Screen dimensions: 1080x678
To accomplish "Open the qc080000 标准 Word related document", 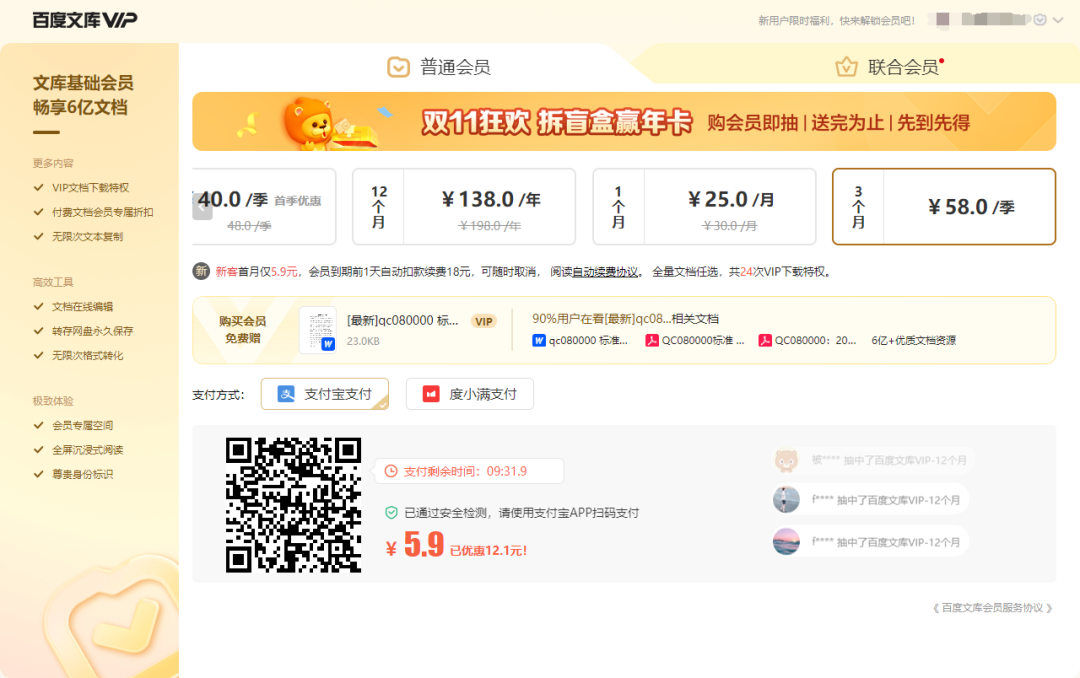I will coord(580,340).
